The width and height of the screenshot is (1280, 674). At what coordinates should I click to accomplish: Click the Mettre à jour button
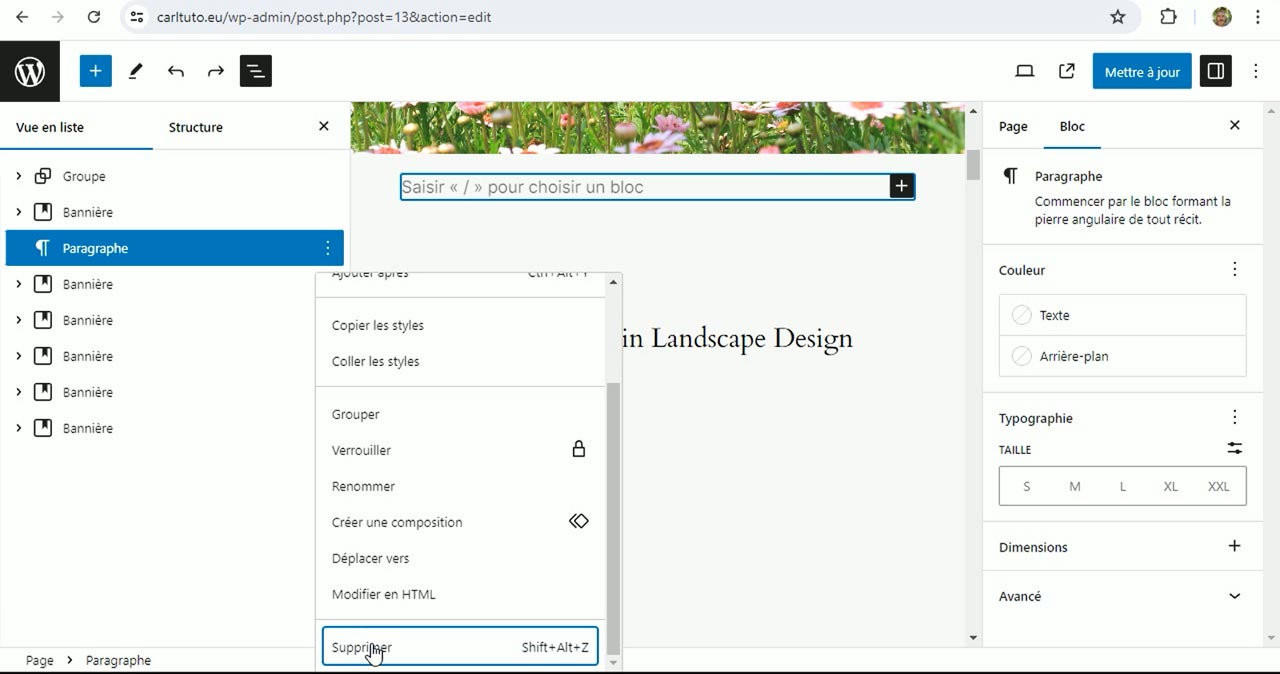click(x=1142, y=72)
